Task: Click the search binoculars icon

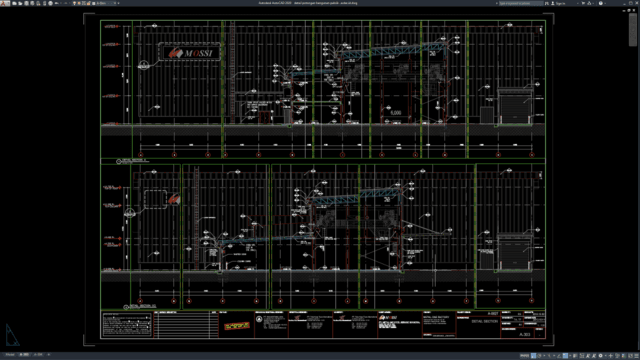Action: 547,3
